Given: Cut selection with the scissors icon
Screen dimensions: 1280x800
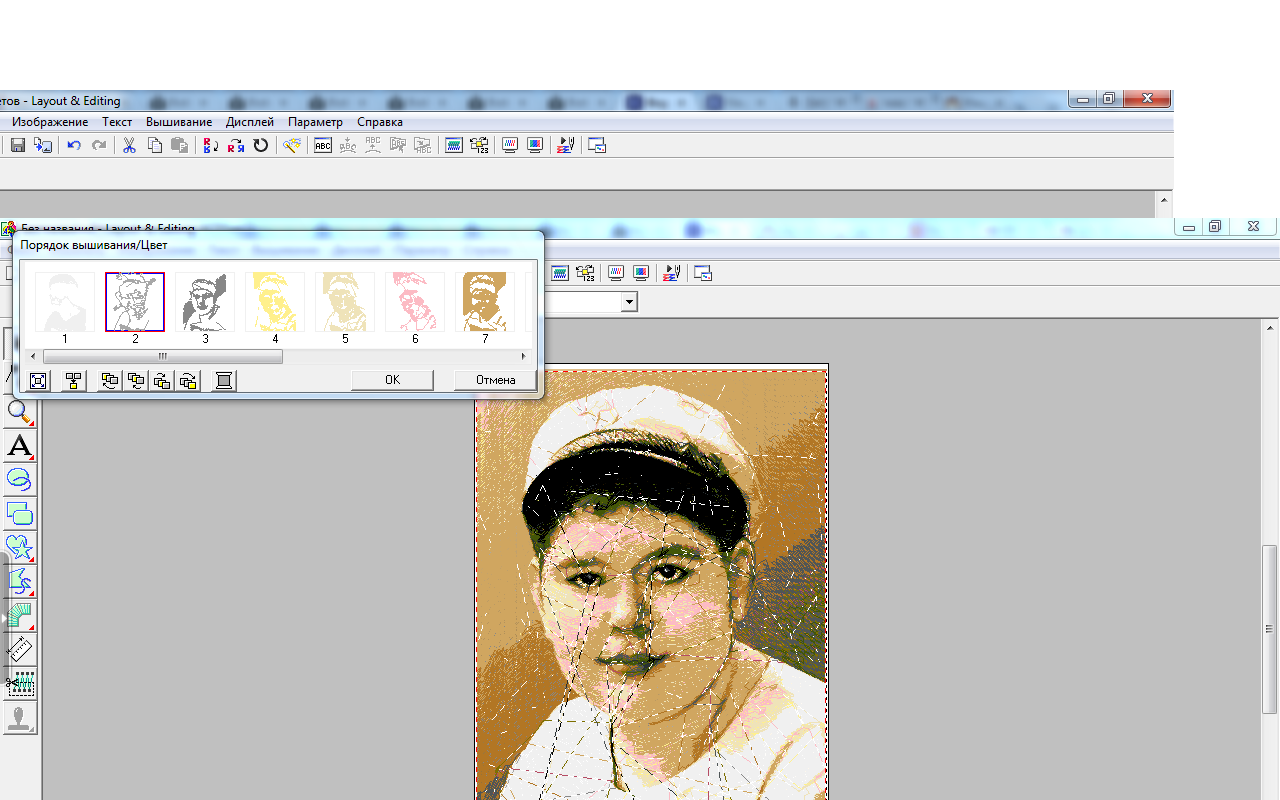Looking at the screenshot, I should 129,145.
